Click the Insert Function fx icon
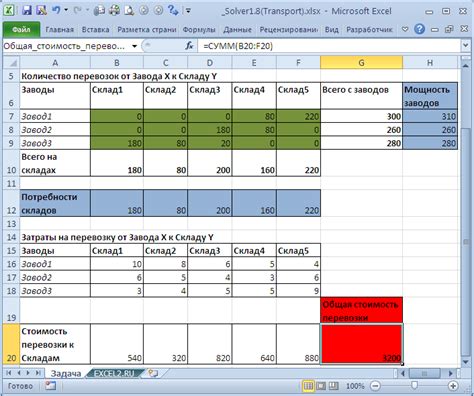The image size is (474, 396). (189, 46)
